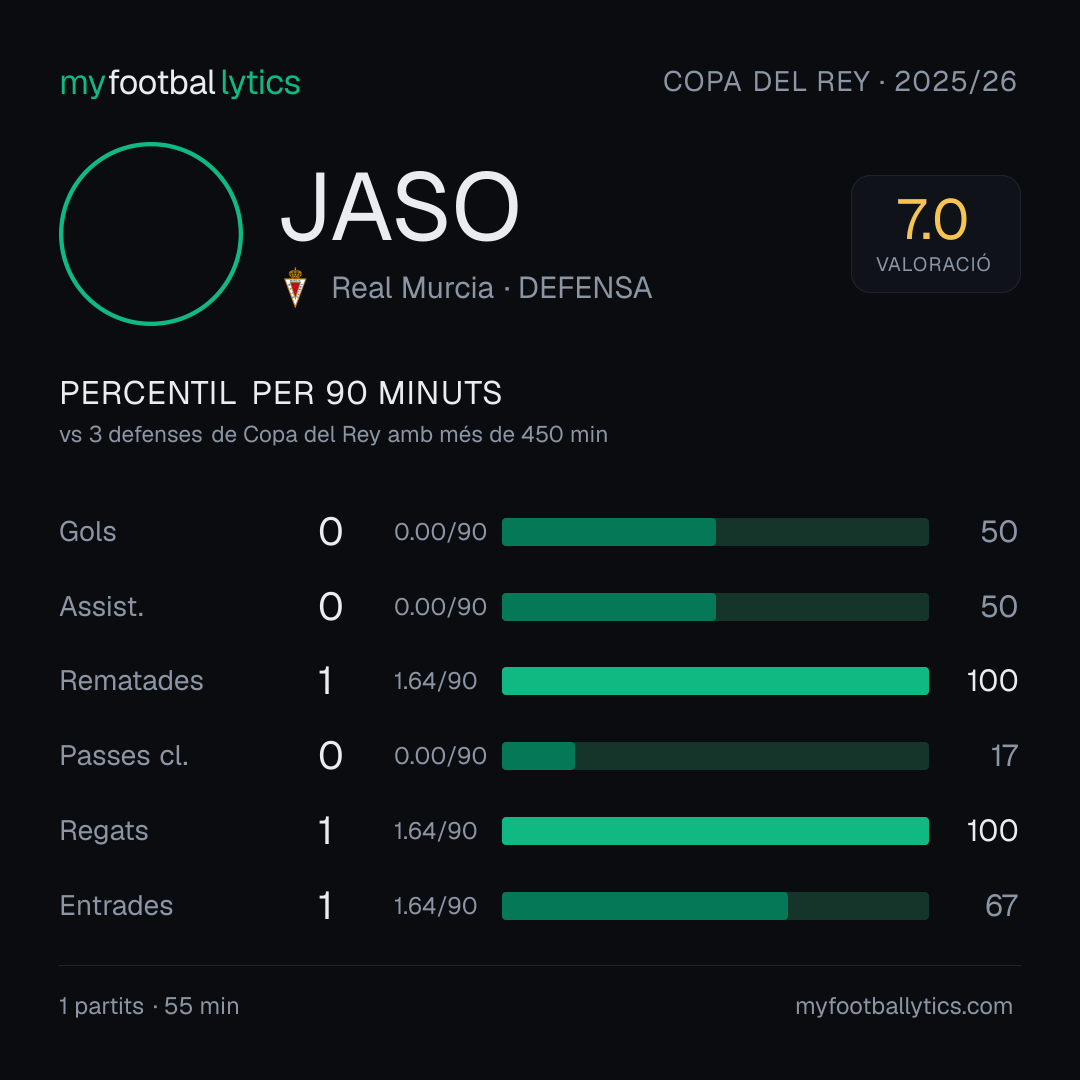Click the Copa del Rey 2025/26 label

click(x=840, y=81)
